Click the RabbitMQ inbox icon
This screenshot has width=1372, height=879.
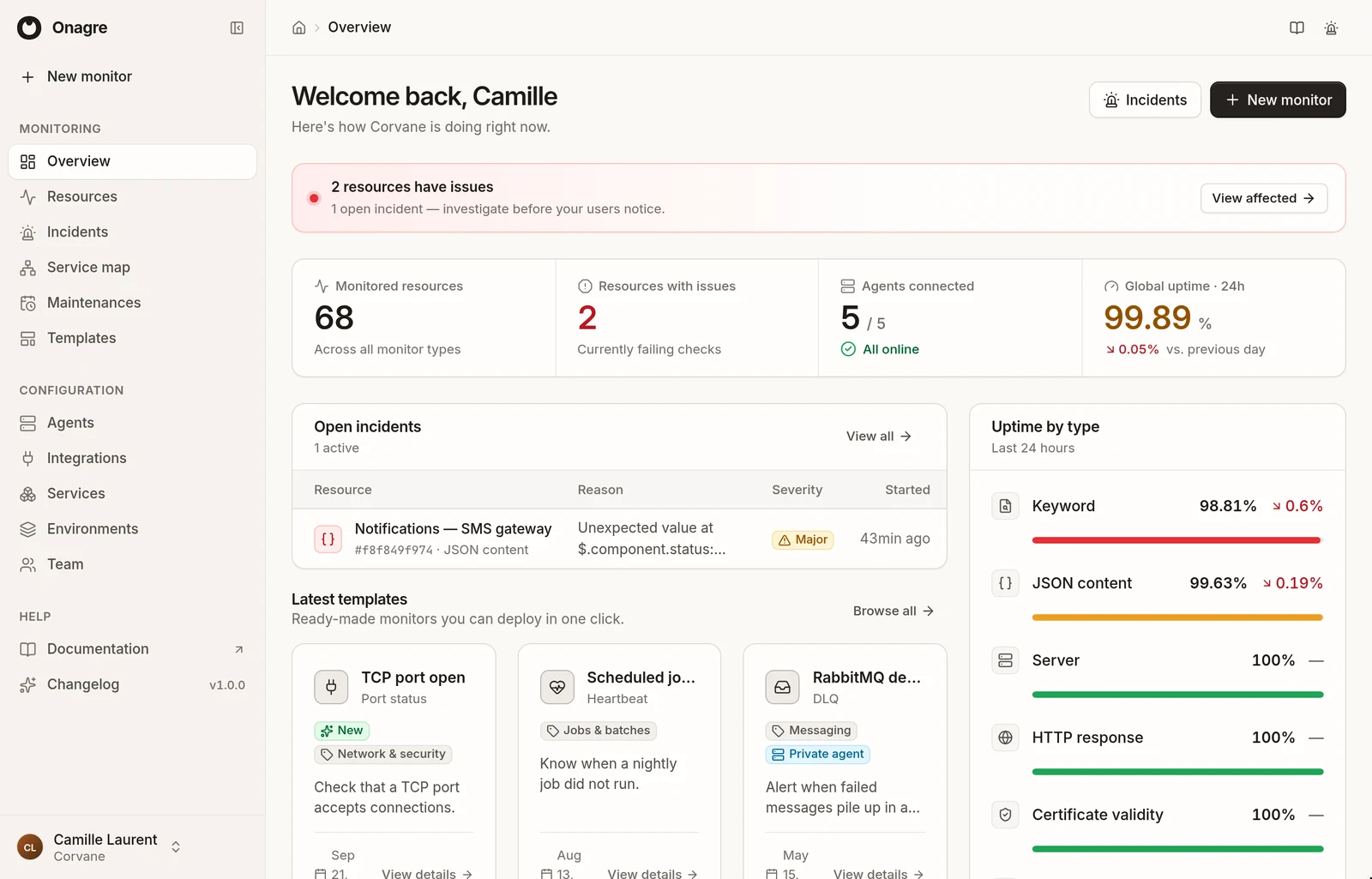(x=783, y=687)
